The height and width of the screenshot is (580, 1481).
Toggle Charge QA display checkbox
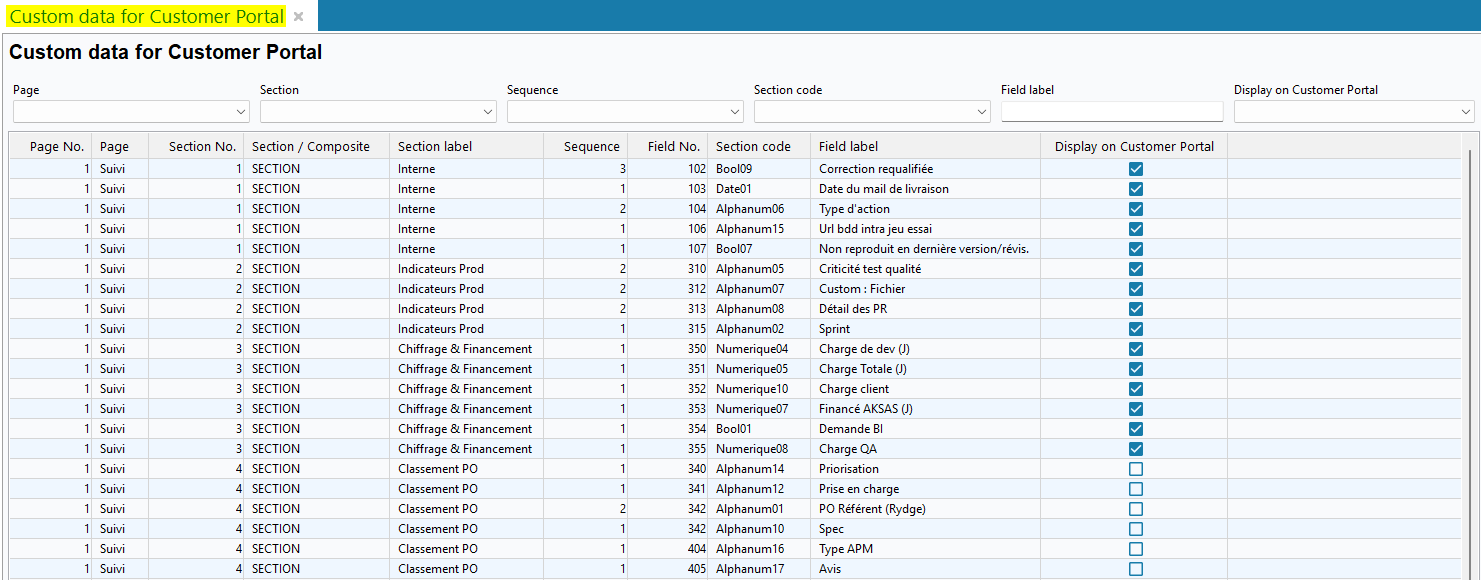[1135, 449]
